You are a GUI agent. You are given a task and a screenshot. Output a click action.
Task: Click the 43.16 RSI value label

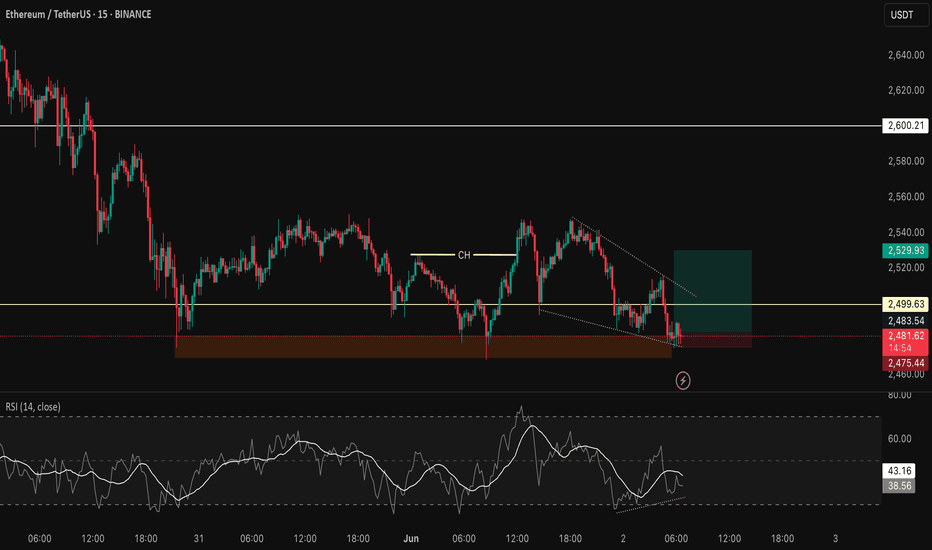pos(899,471)
